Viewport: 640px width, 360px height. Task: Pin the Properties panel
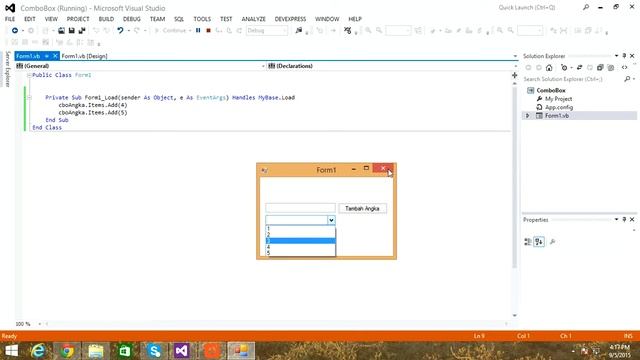pyautogui.click(x=624, y=220)
